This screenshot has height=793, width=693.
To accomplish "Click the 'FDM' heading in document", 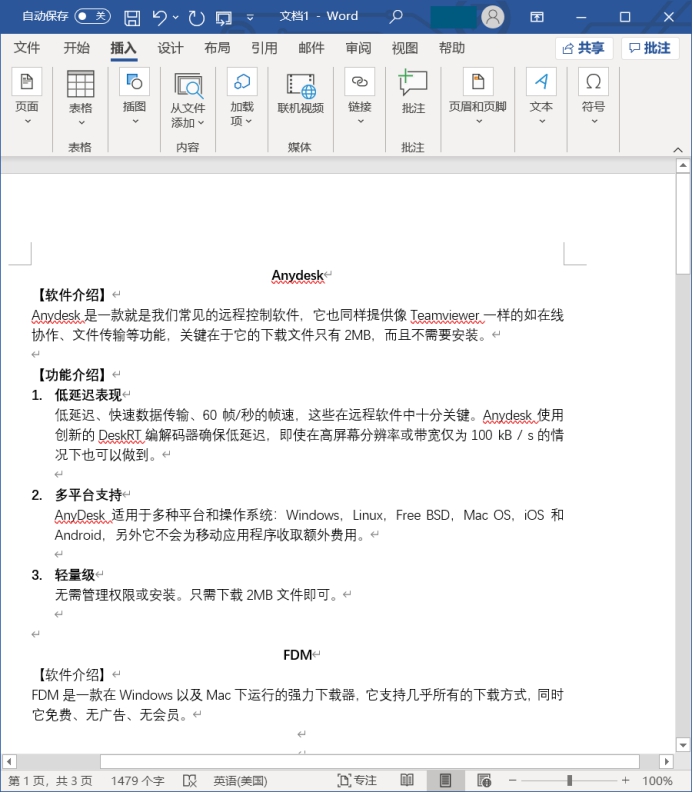I will 297,655.
